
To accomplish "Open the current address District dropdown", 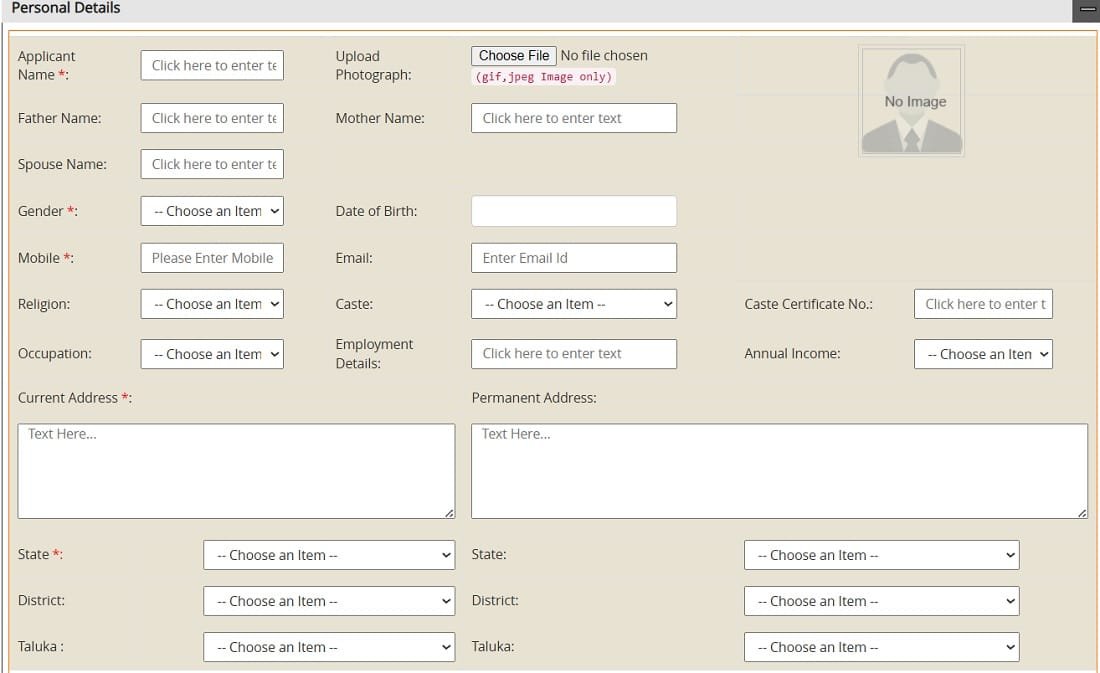I will 329,601.
